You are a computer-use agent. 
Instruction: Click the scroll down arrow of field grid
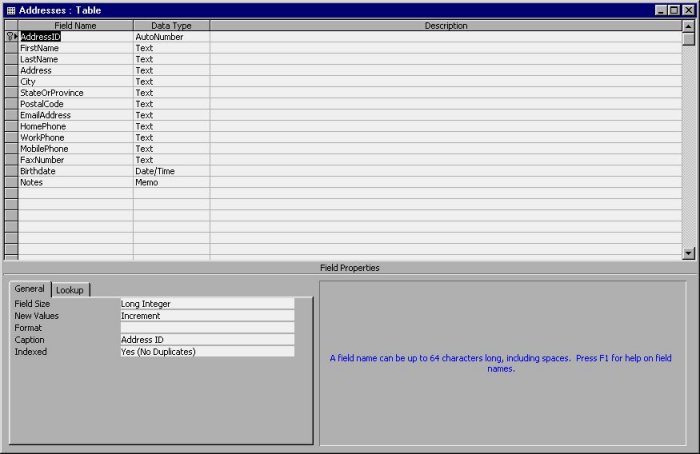tap(688, 254)
